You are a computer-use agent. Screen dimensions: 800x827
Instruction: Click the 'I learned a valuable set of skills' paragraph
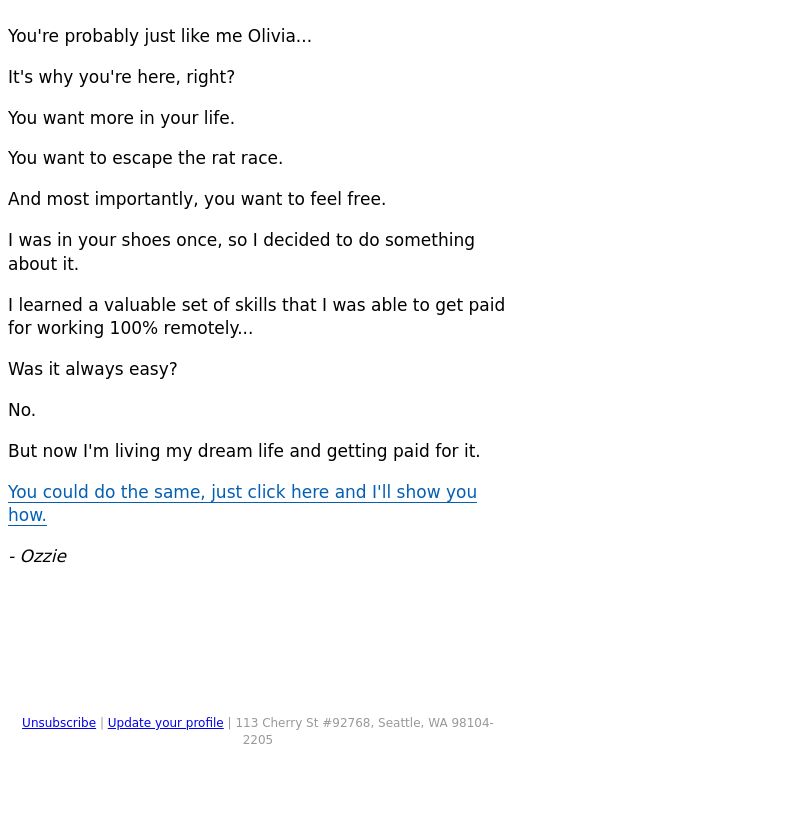tap(256, 316)
